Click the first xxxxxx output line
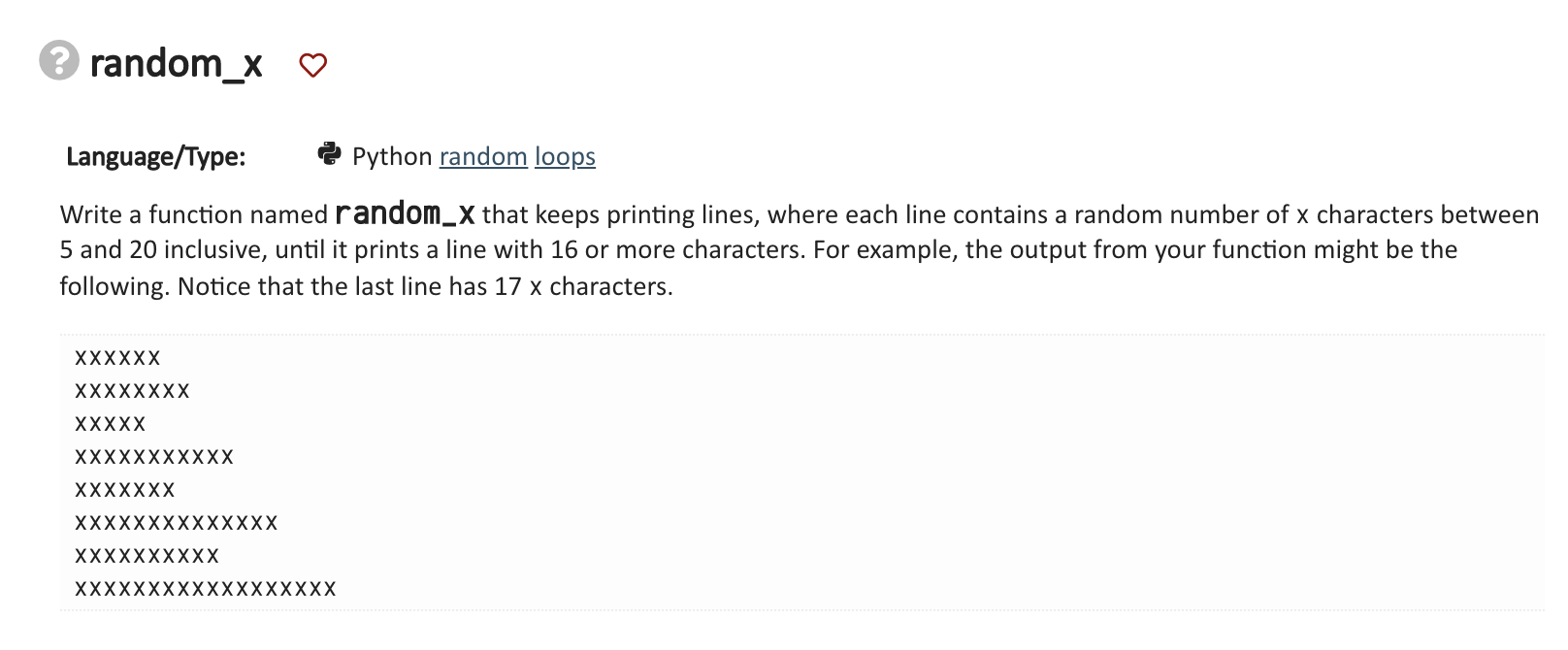Image resolution: width=1568 pixels, height=650 pixels. [x=116, y=357]
